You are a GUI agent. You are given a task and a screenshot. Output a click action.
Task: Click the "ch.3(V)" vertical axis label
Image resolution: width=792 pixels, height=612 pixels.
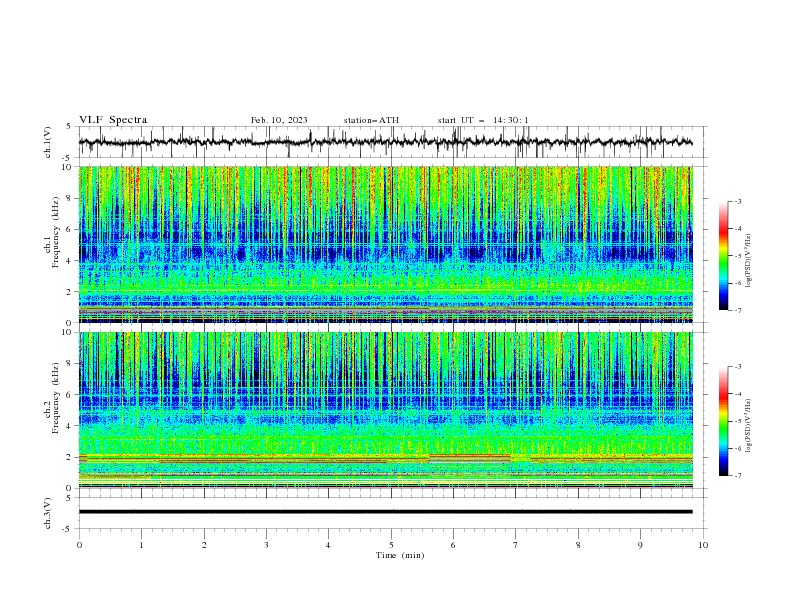coord(48,513)
